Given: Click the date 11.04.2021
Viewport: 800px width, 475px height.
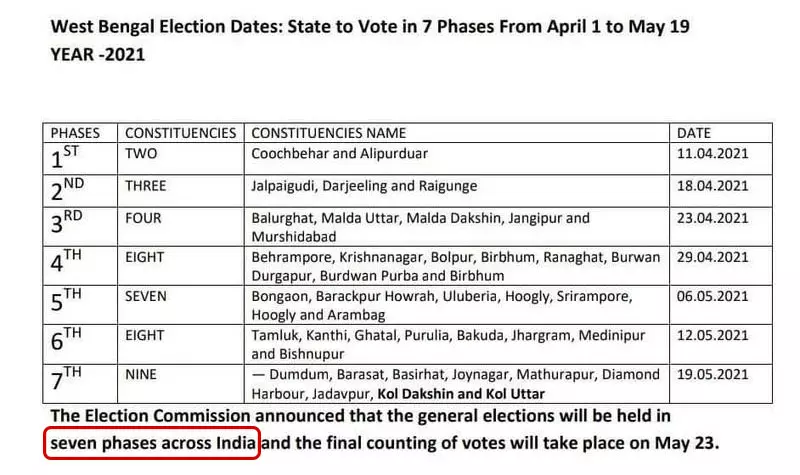Looking at the screenshot, I should tap(712, 154).
